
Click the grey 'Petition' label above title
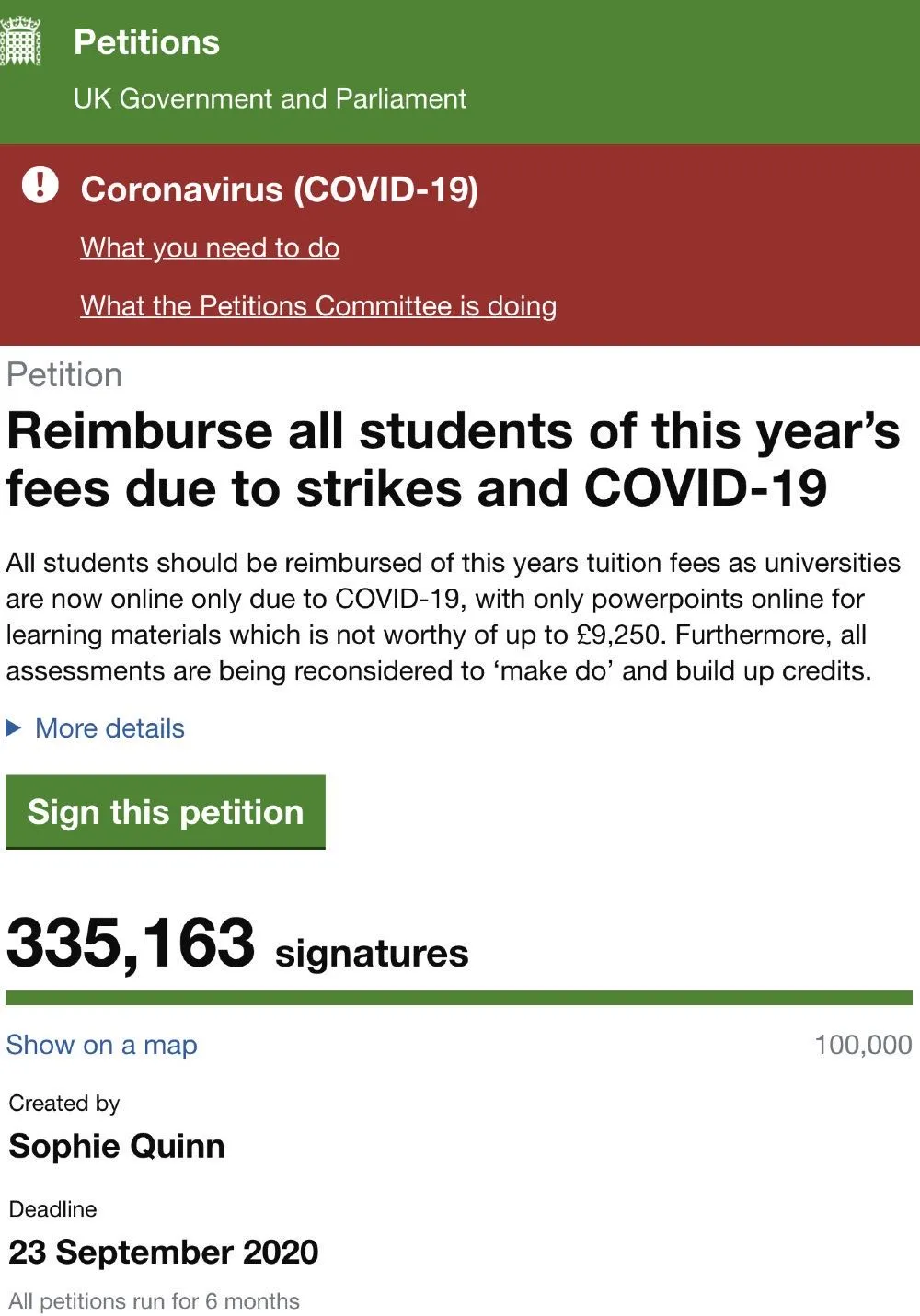point(64,375)
